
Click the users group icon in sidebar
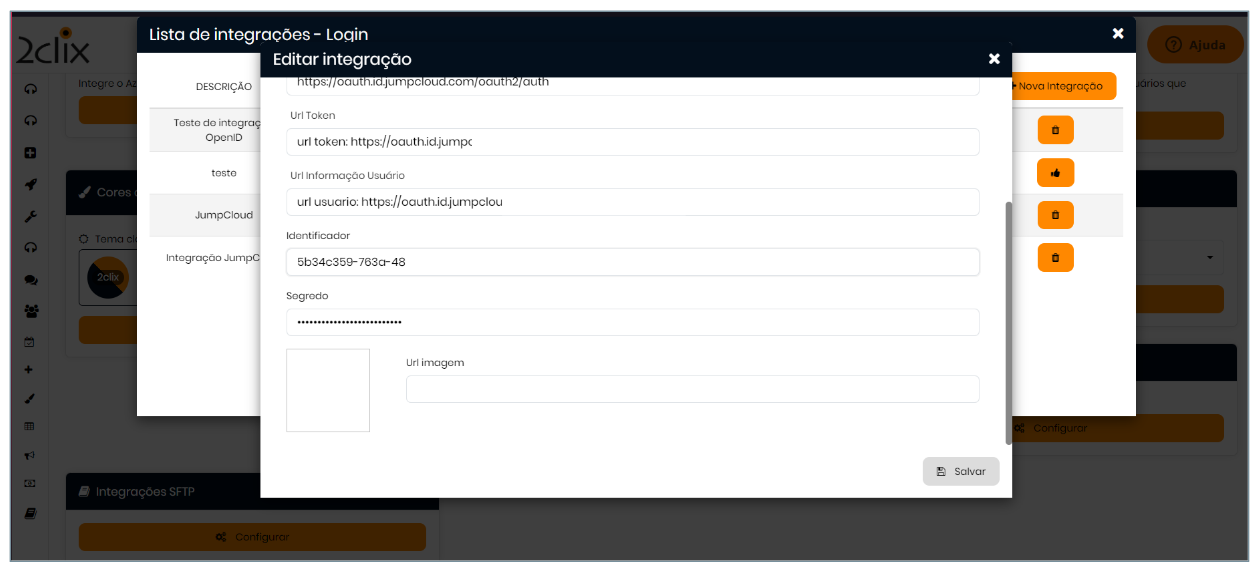[31, 311]
